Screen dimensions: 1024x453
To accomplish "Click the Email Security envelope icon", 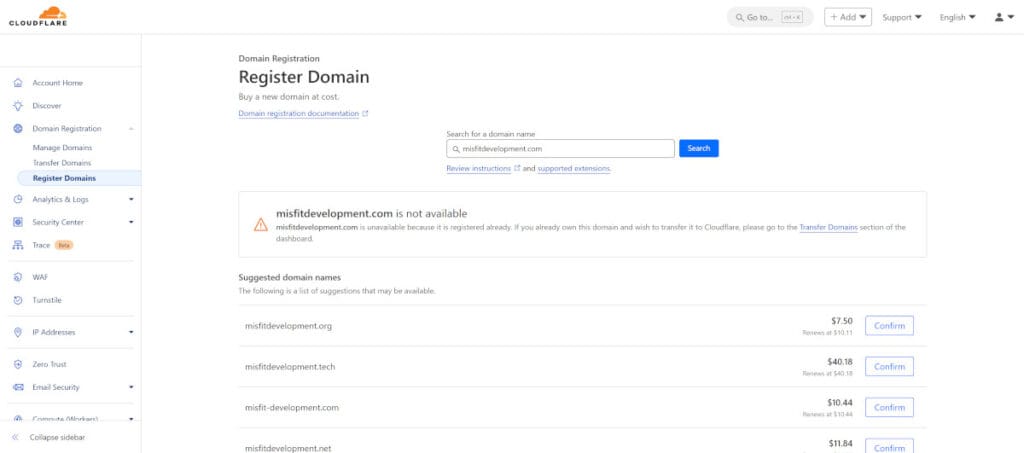I will (x=18, y=387).
